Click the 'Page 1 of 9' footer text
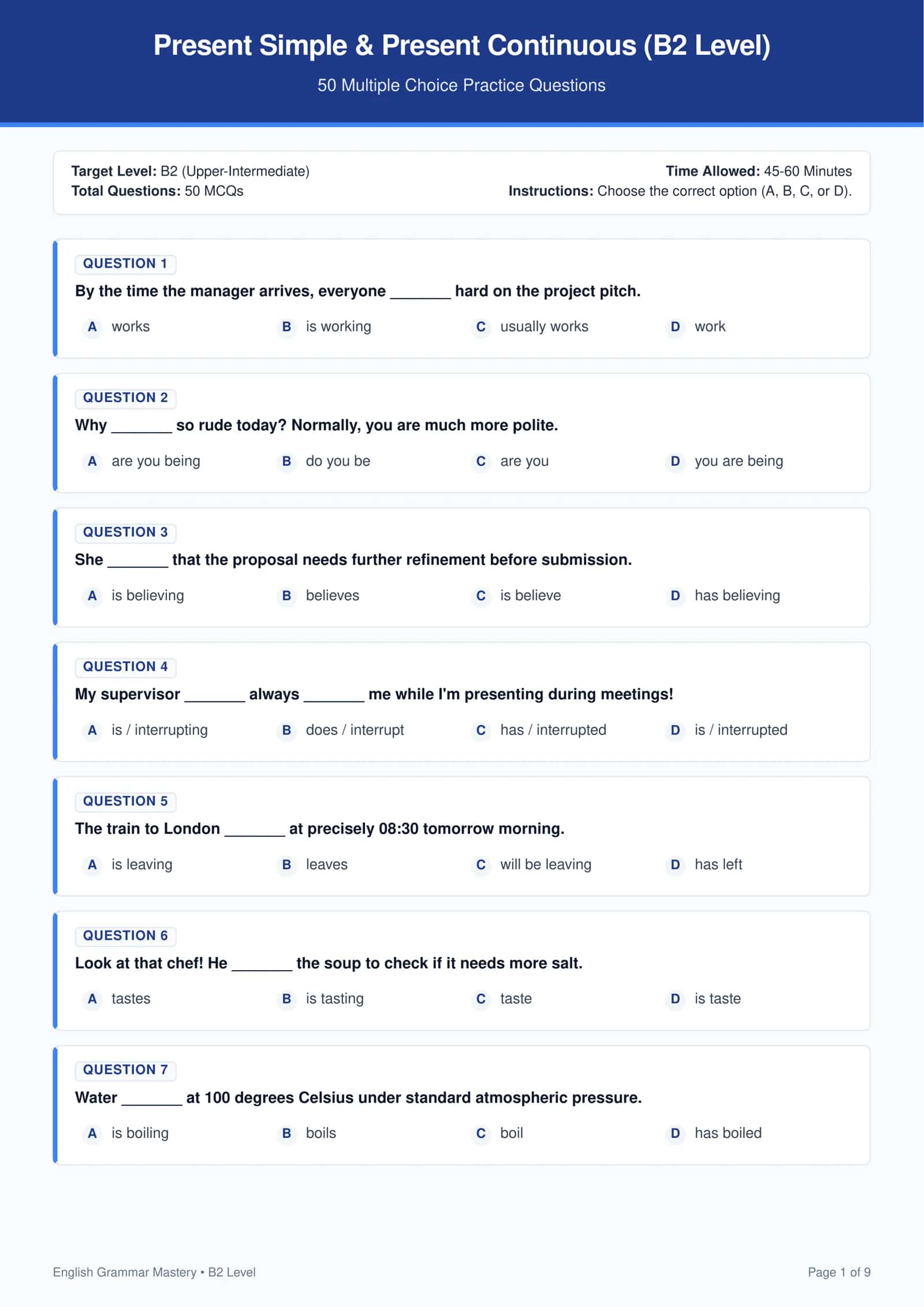The width and height of the screenshot is (924, 1307). click(x=839, y=1272)
